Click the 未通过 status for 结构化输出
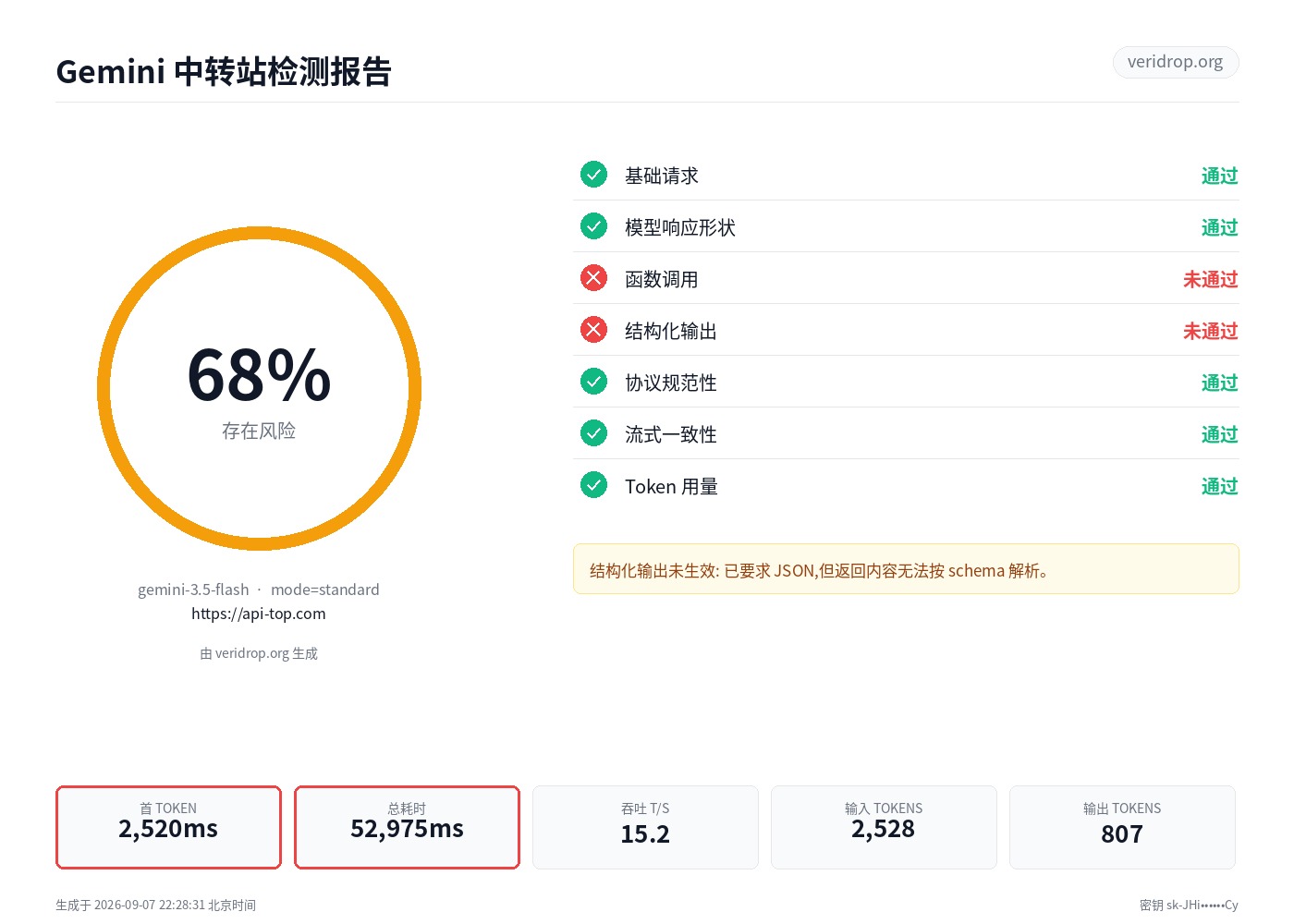The image size is (1294, 924). pyautogui.click(x=1210, y=331)
